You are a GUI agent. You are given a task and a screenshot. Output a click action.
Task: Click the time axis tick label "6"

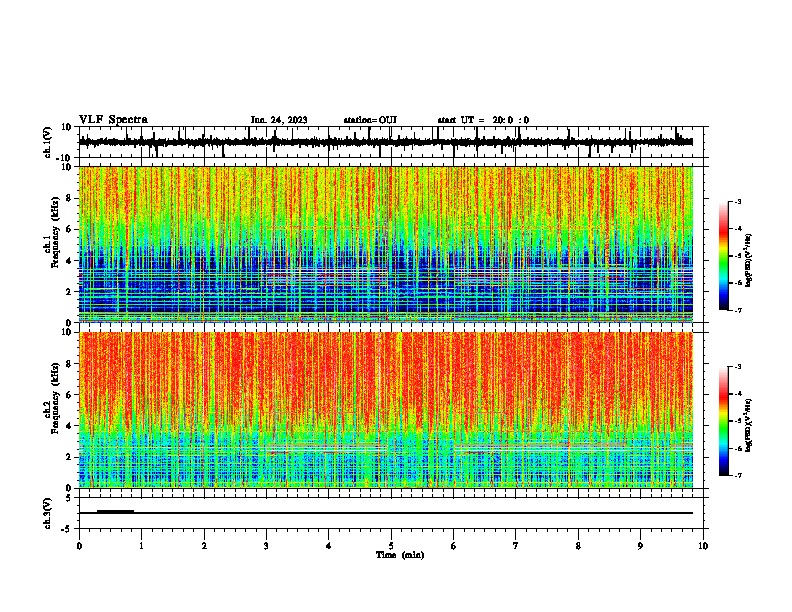[454, 546]
